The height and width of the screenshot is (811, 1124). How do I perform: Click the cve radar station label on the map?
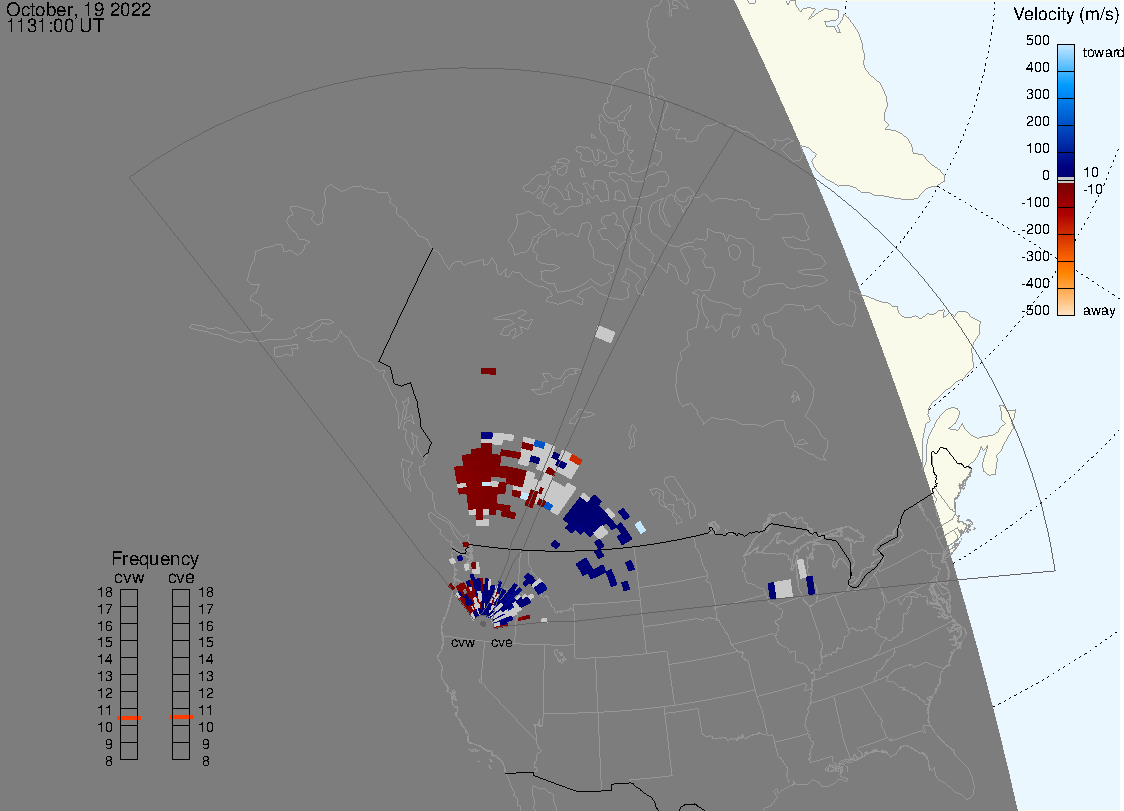[x=502, y=642]
